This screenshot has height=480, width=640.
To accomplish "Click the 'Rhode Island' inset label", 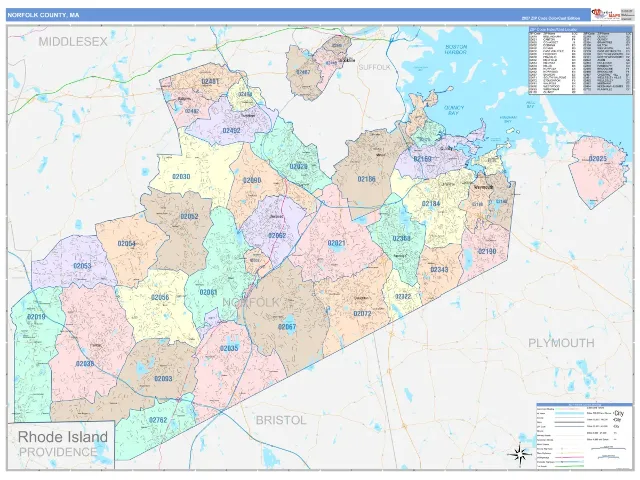I will (x=63, y=437).
